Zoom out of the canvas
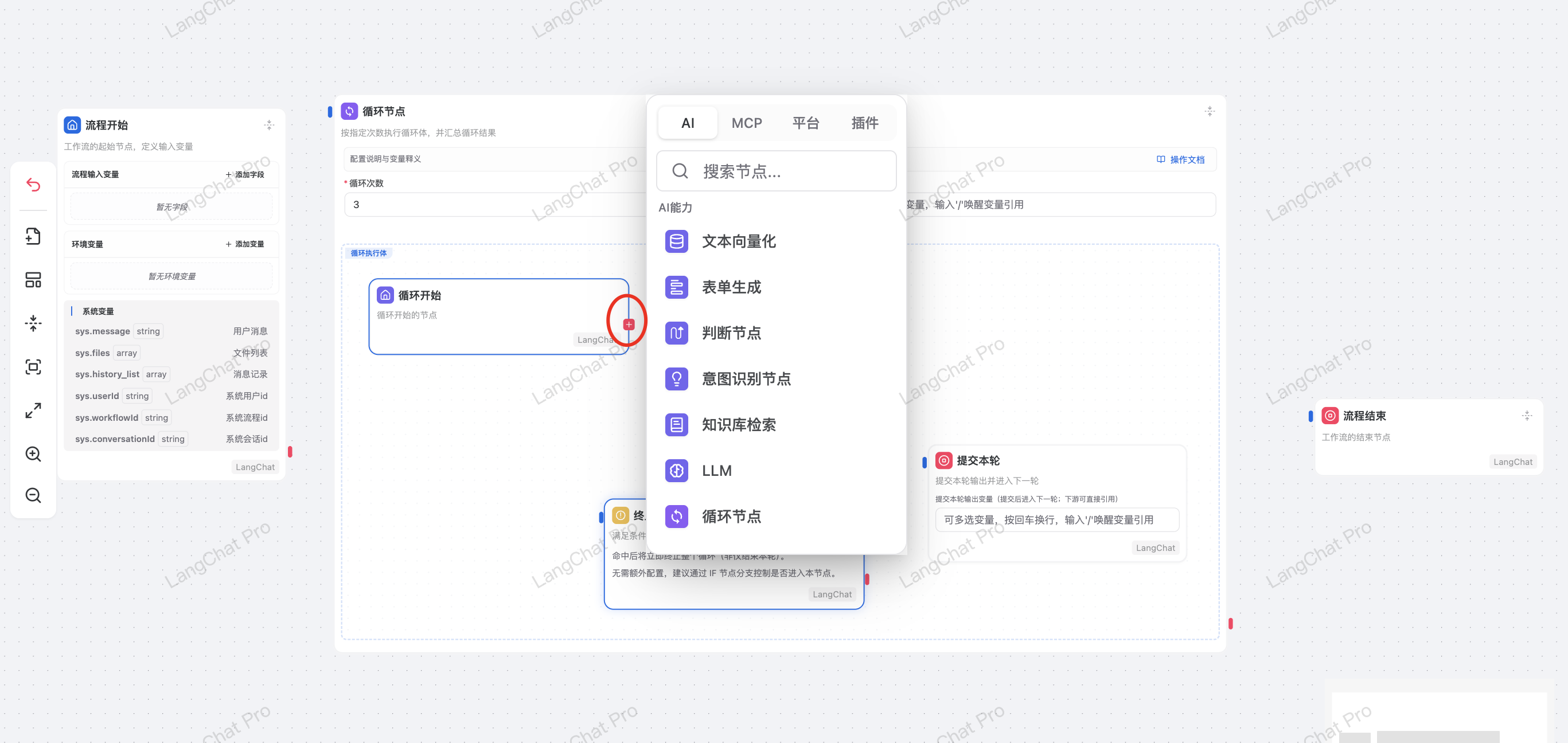Image resolution: width=1568 pixels, height=743 pixels. tap(33, 495)
